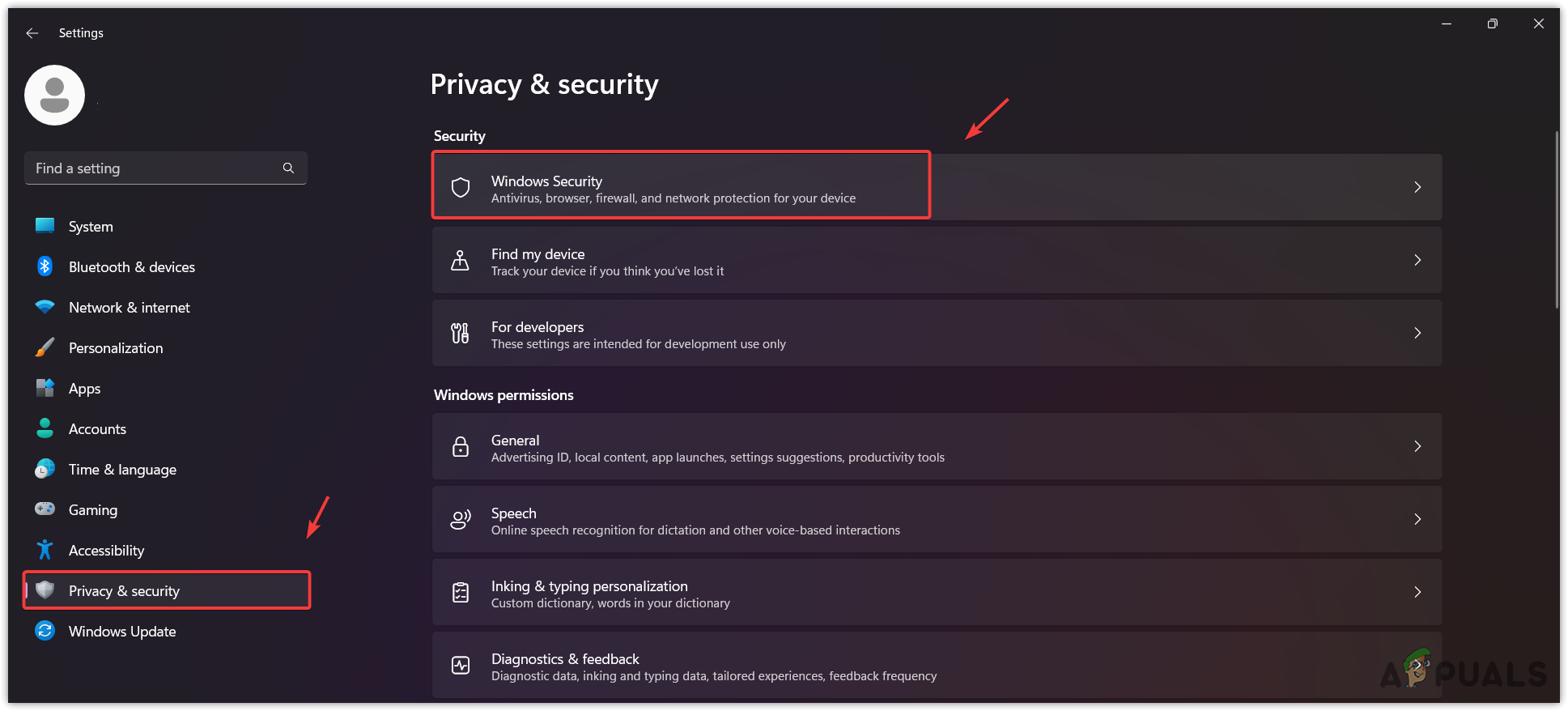Click the Network & internet wifi icon
Image resolution: width=1568 pixels, height=711 pixels.
tap(45, 307)
